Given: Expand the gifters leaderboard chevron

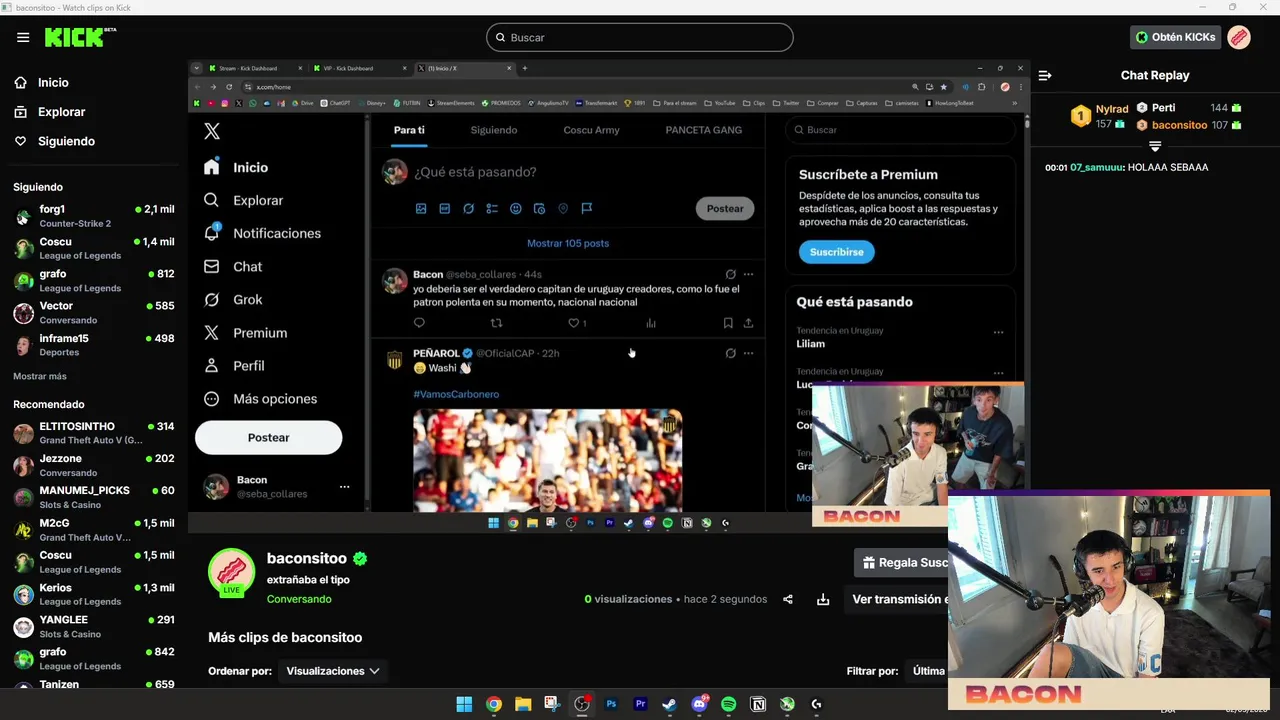Looking at the screenshot, I should point(1155,146).
